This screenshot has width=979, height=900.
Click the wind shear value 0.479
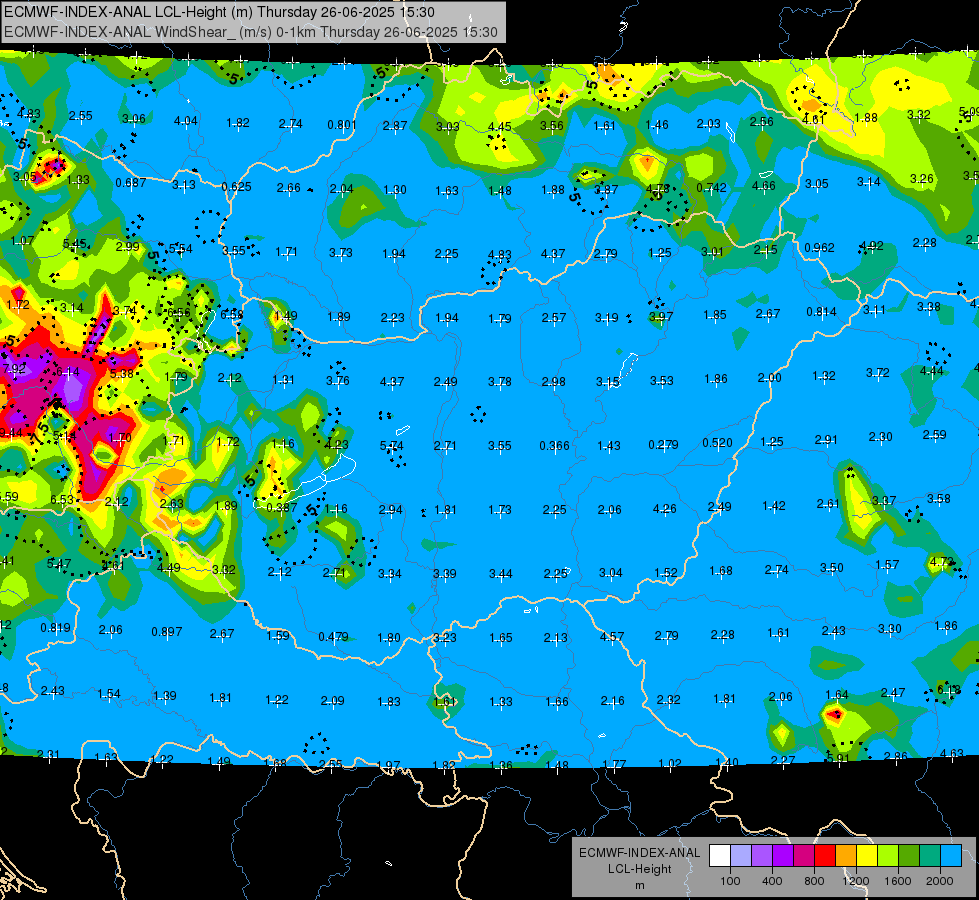point(333,636)
